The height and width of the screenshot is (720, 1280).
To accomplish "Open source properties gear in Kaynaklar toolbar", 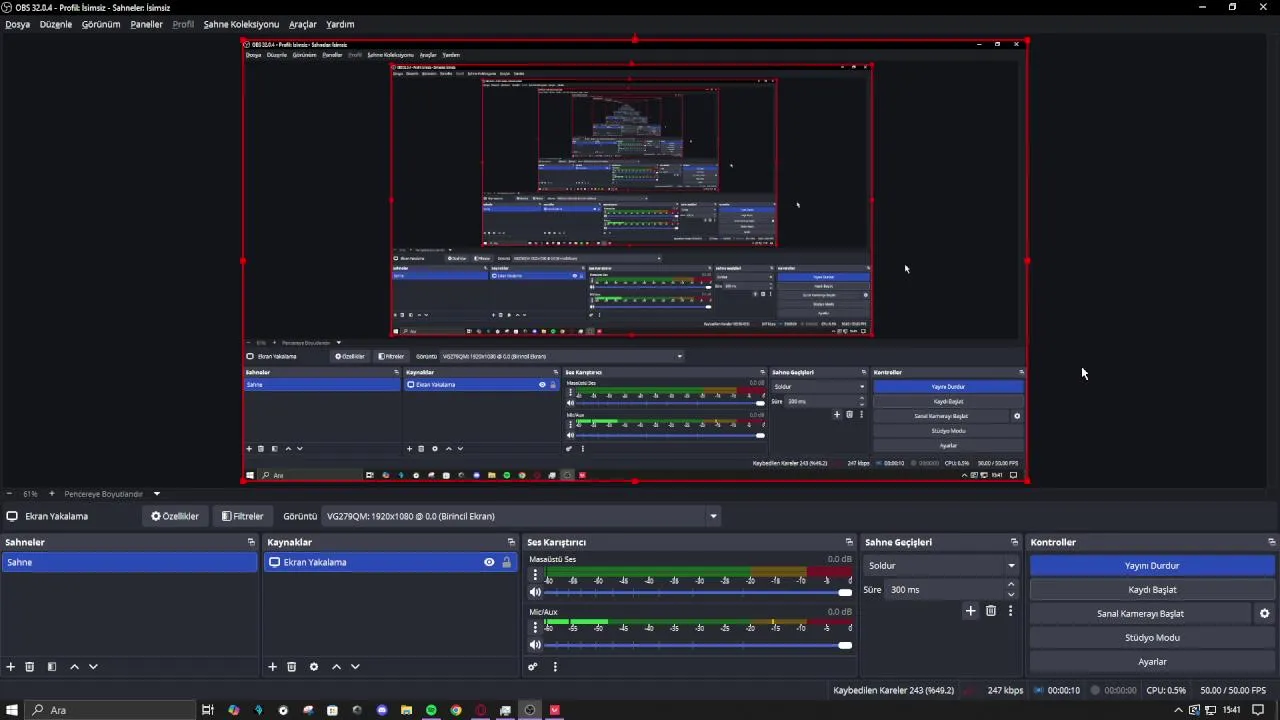I will 314,667.
